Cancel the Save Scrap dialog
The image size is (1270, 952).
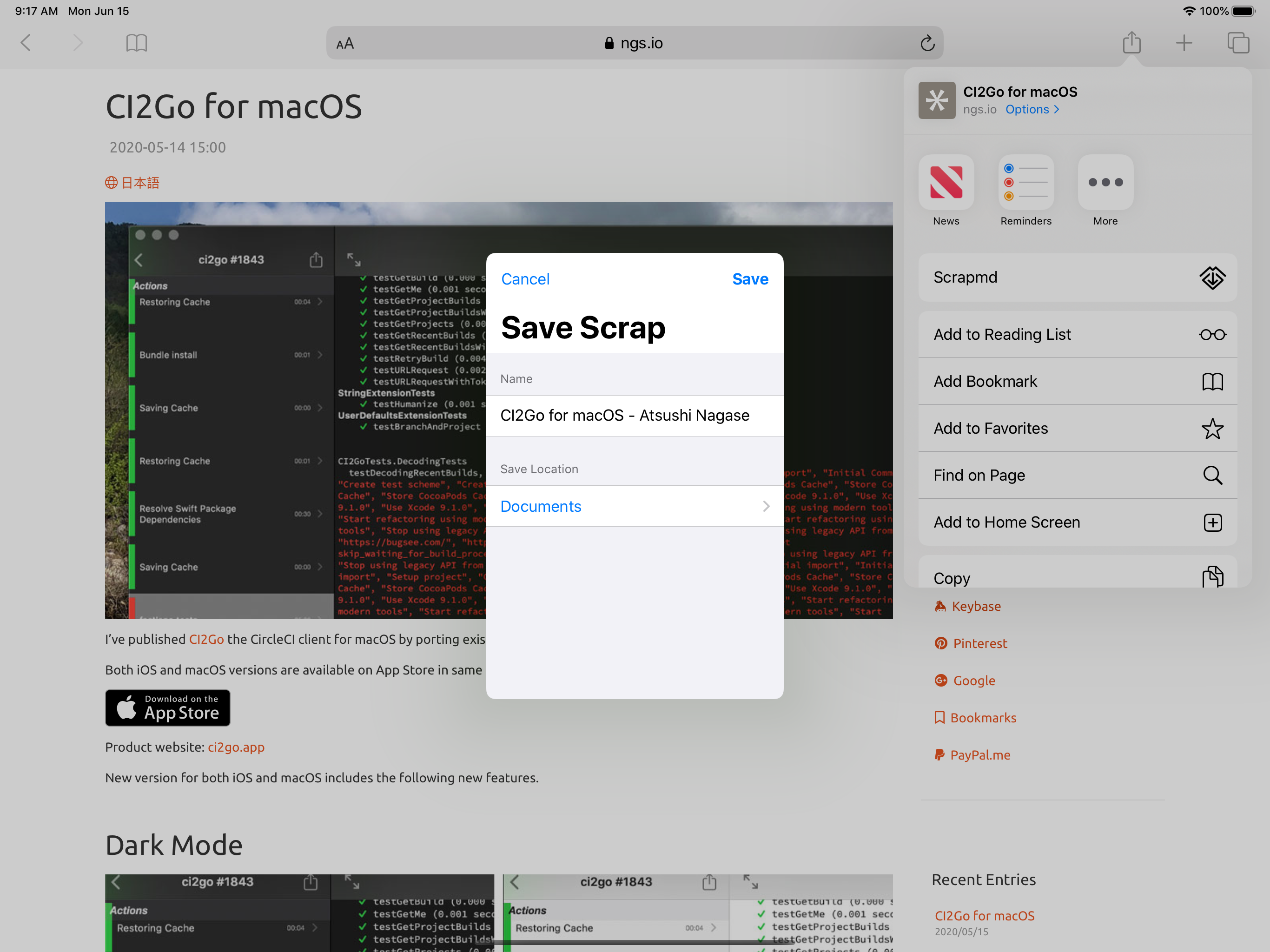pos(525,279)
